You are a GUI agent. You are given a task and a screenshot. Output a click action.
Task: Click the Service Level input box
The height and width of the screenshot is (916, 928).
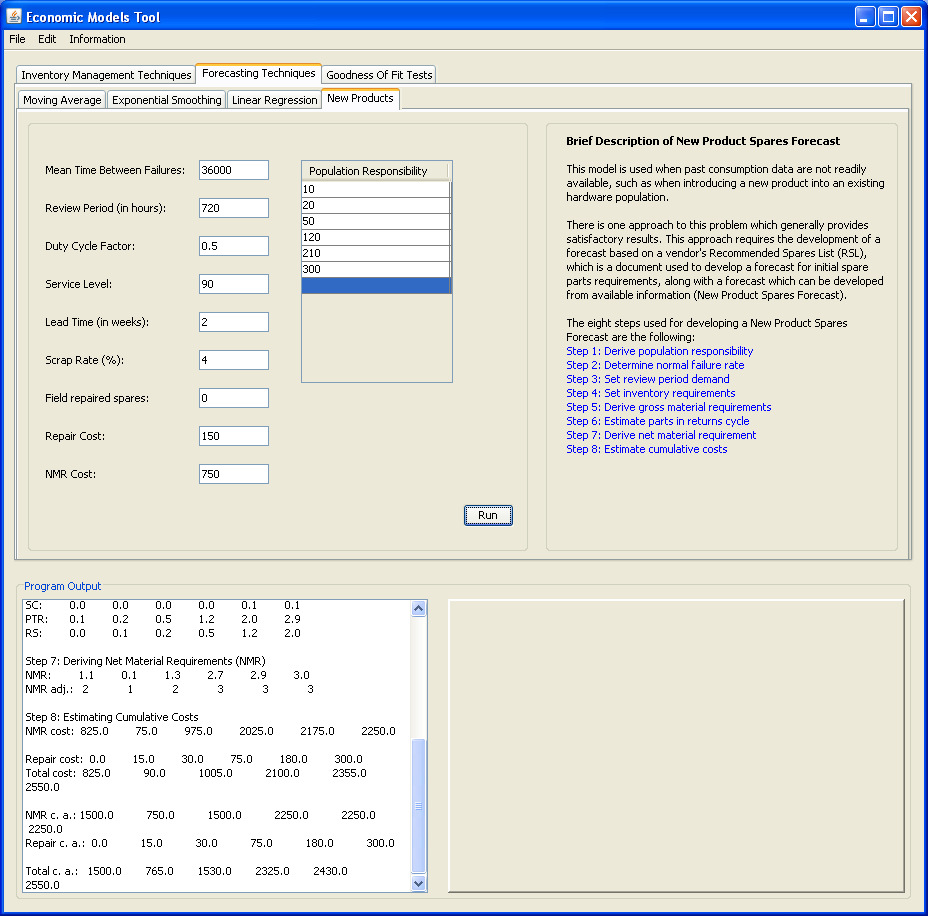coord(234,284)
